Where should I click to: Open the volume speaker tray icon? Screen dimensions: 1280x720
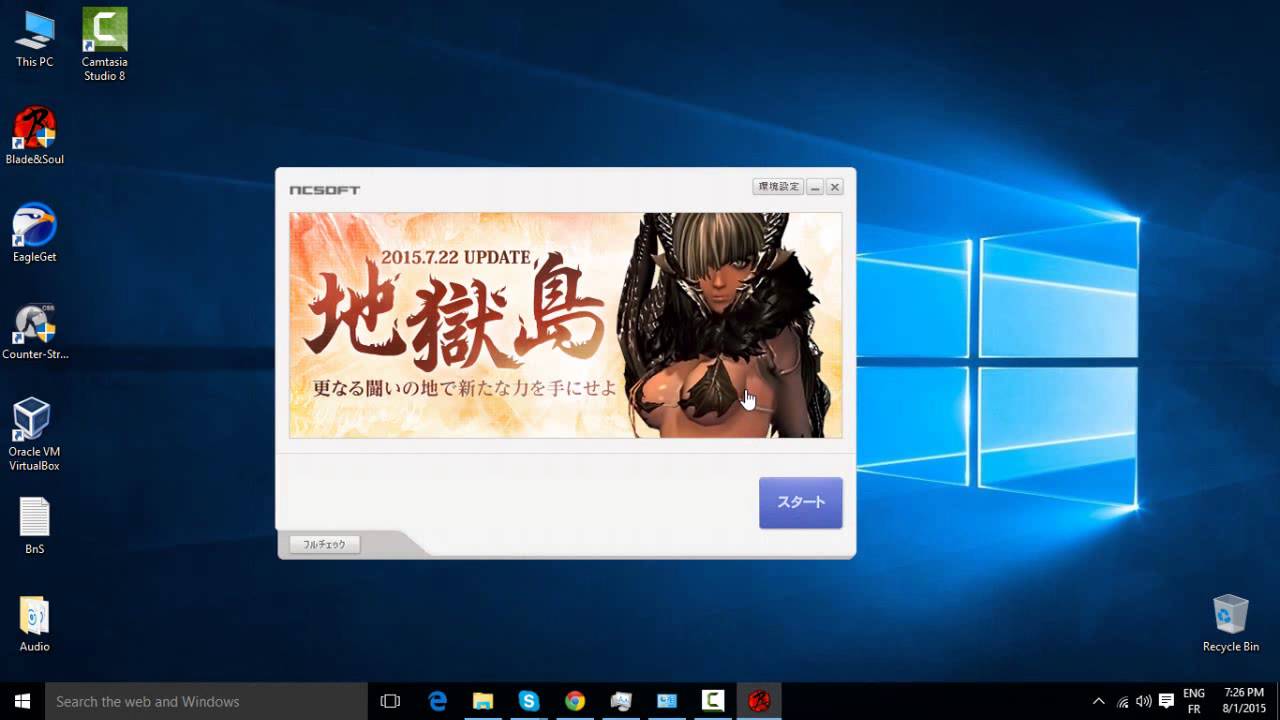(1144, 701)
